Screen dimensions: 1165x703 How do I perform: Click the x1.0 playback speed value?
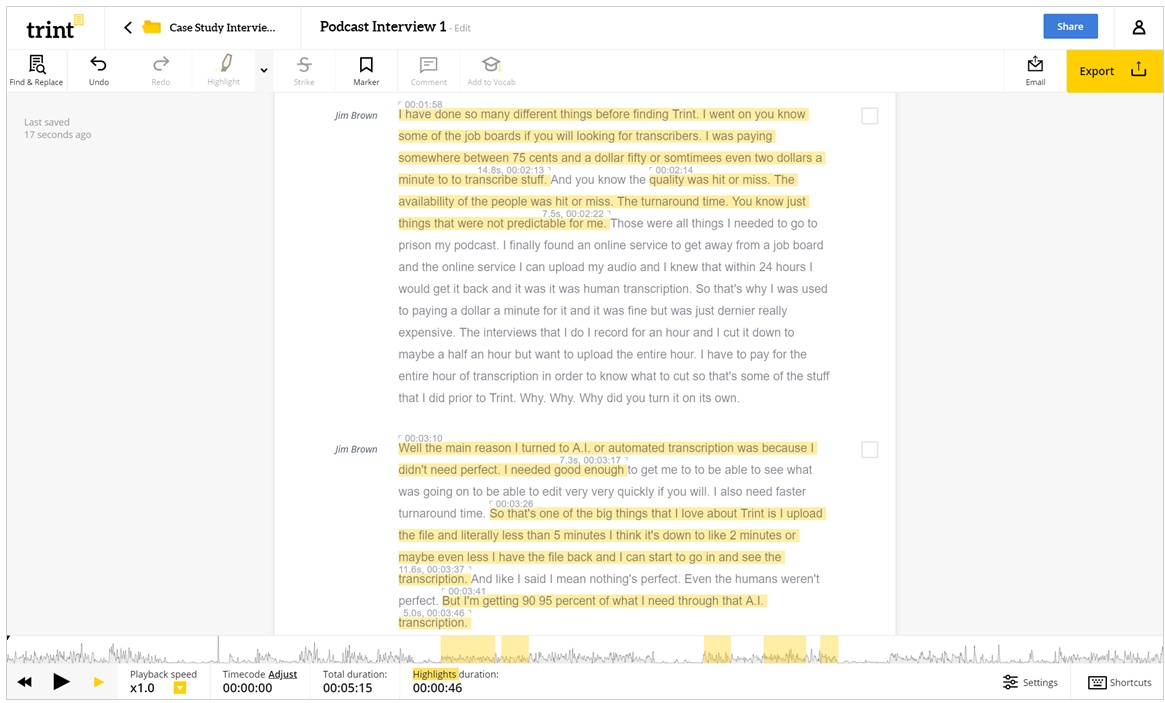[x=142, y=688]
